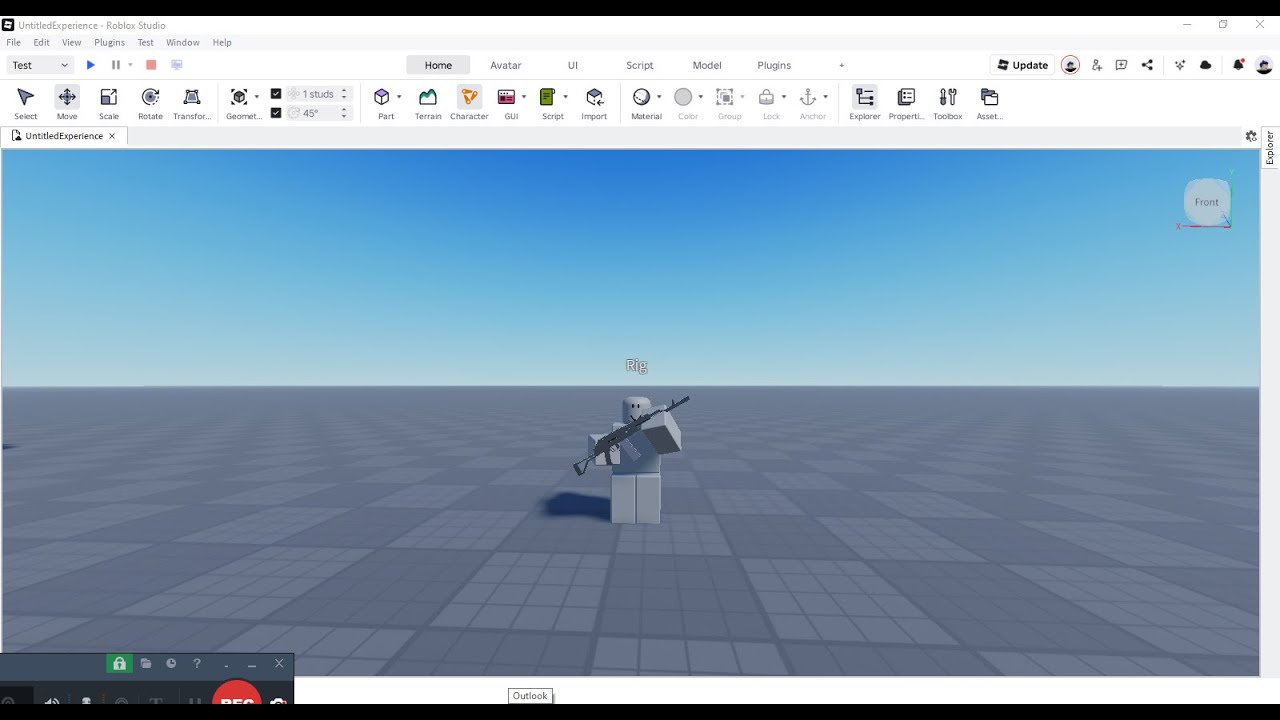Open the user account avatar menu
This screenshot has height=720, width=1280.
coord(1264,65)
